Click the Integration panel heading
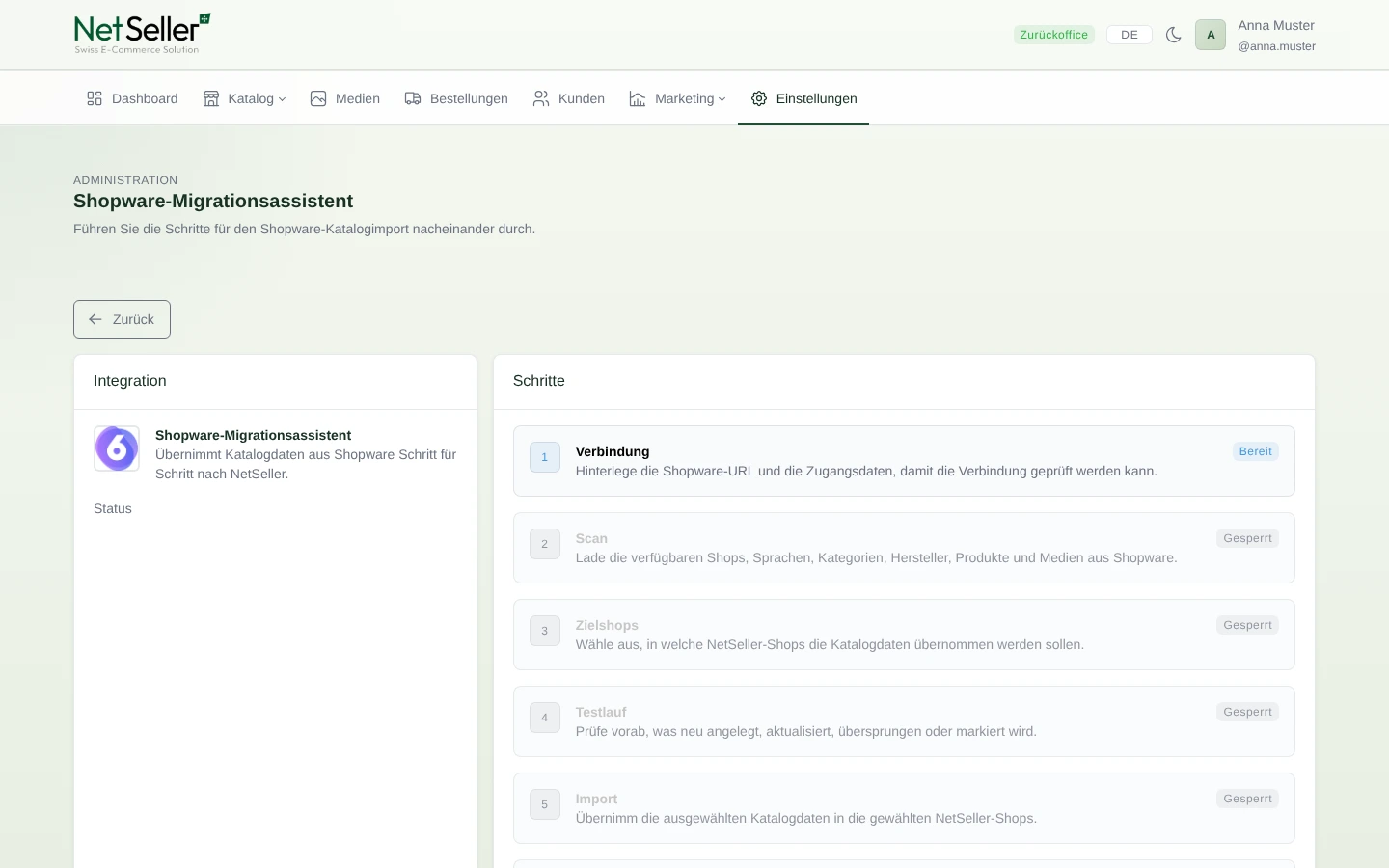The width and height of the screenshot is (1389, 868). [x=130, y=381]
